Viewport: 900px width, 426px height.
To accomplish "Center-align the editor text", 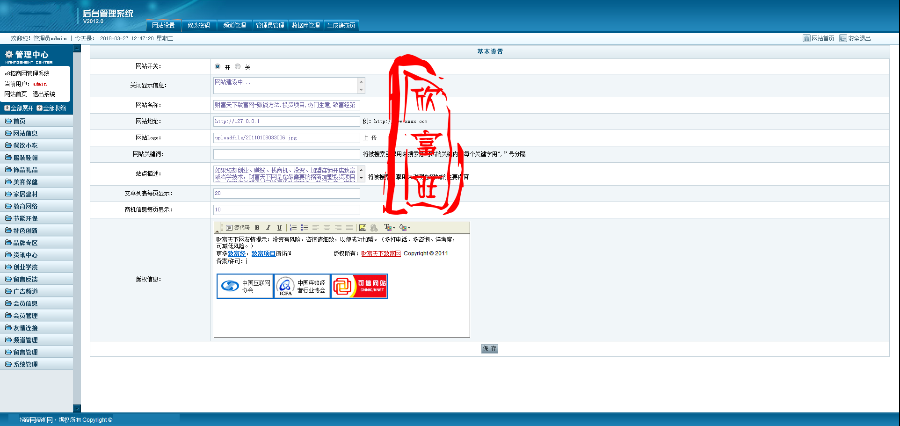I will click(327, 227).
